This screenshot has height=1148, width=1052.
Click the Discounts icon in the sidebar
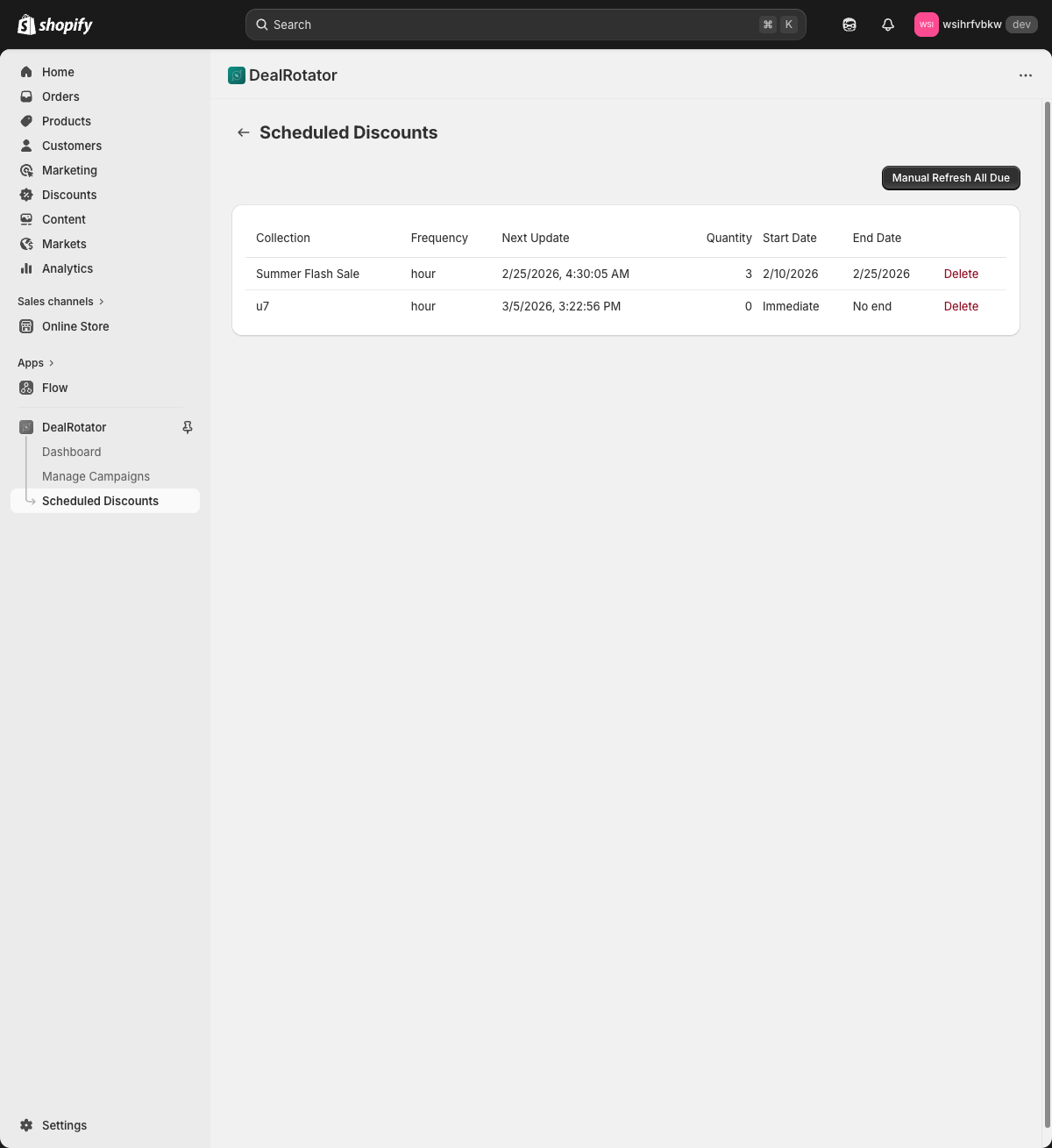(x=26, y=195)
